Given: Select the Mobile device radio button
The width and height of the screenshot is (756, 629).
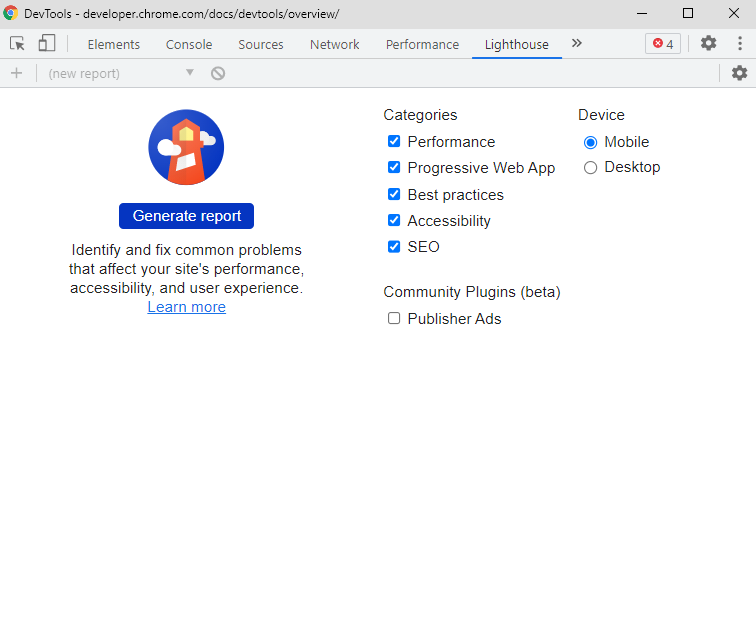Looking at the screenshot, I should 591,143.
